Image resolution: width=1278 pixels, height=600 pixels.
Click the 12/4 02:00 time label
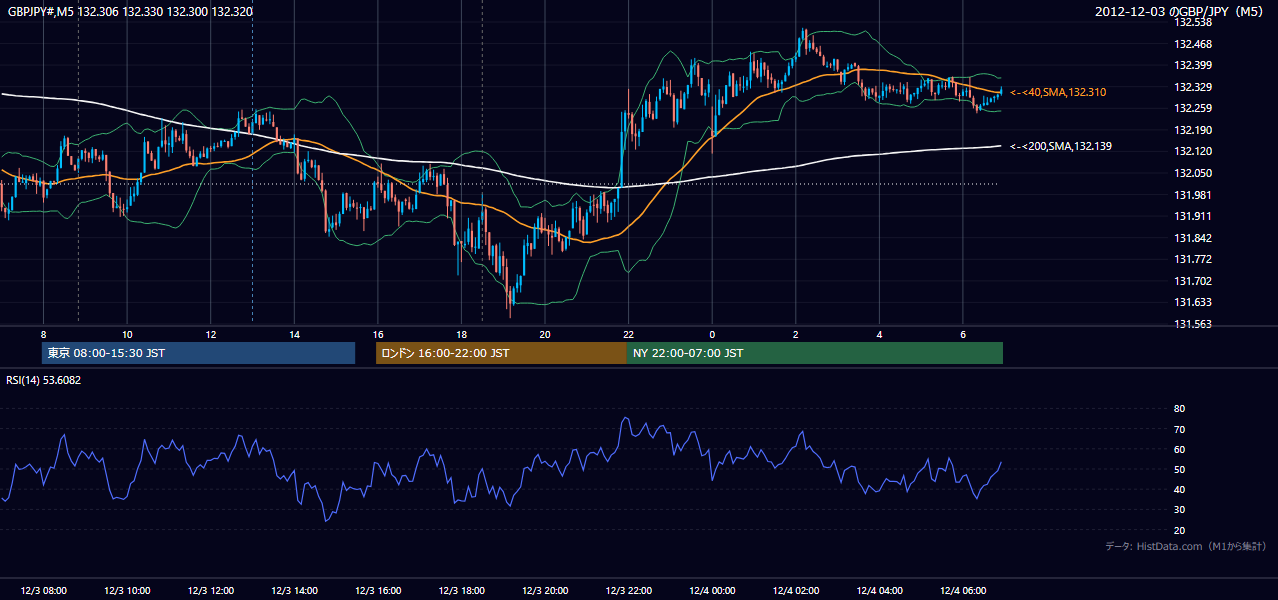[x=796, y=590]
